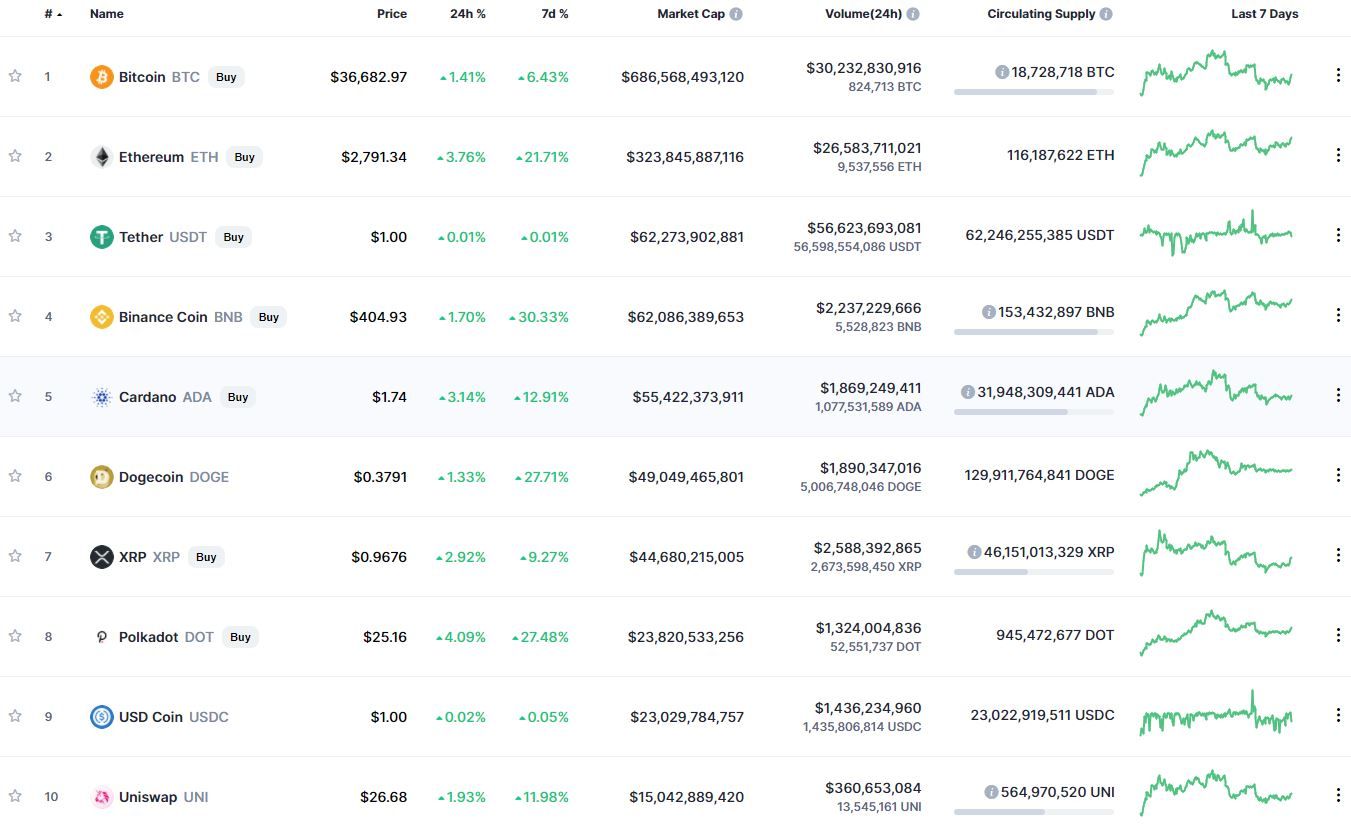
Task: Open the USD Coin USDC page link
Action: [x=174, y=717]
